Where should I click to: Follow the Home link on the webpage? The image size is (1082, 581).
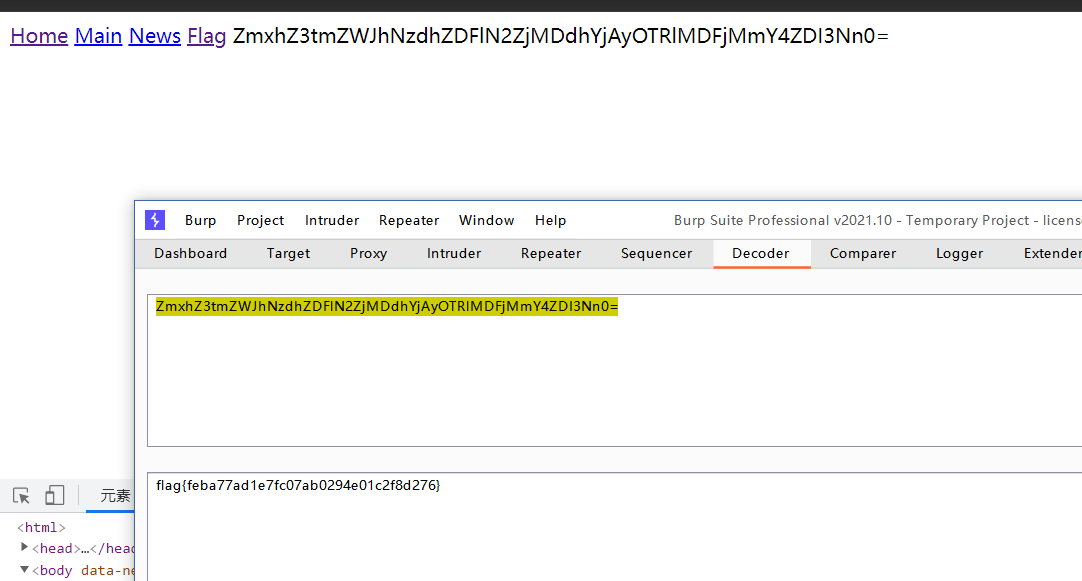tap(39, 36)
